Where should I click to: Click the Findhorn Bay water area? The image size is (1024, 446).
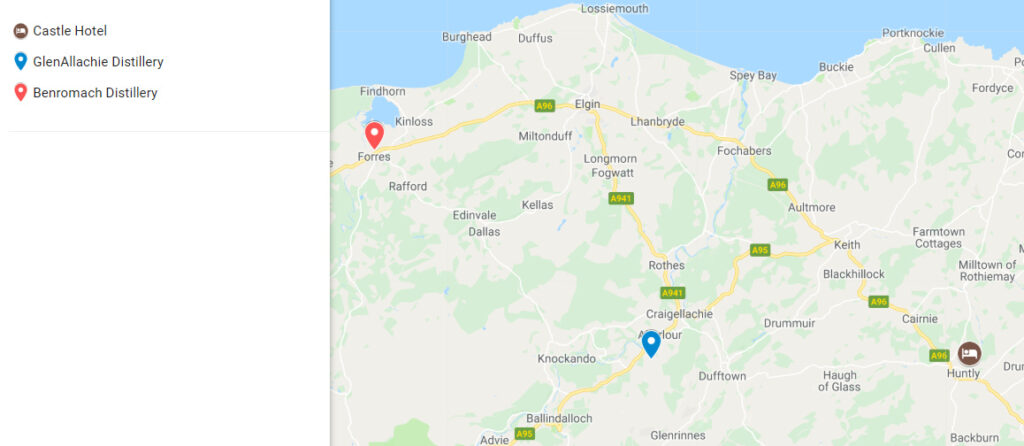[x=383, y=111]
